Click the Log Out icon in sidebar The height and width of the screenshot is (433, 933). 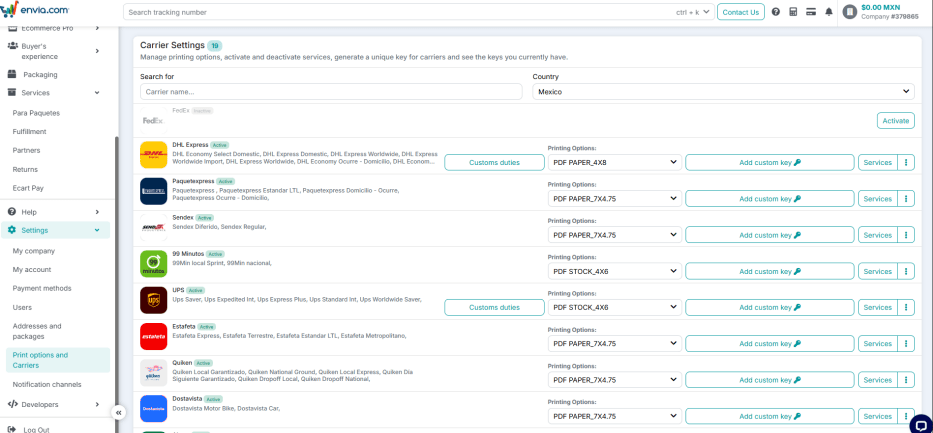click(11, 429)
